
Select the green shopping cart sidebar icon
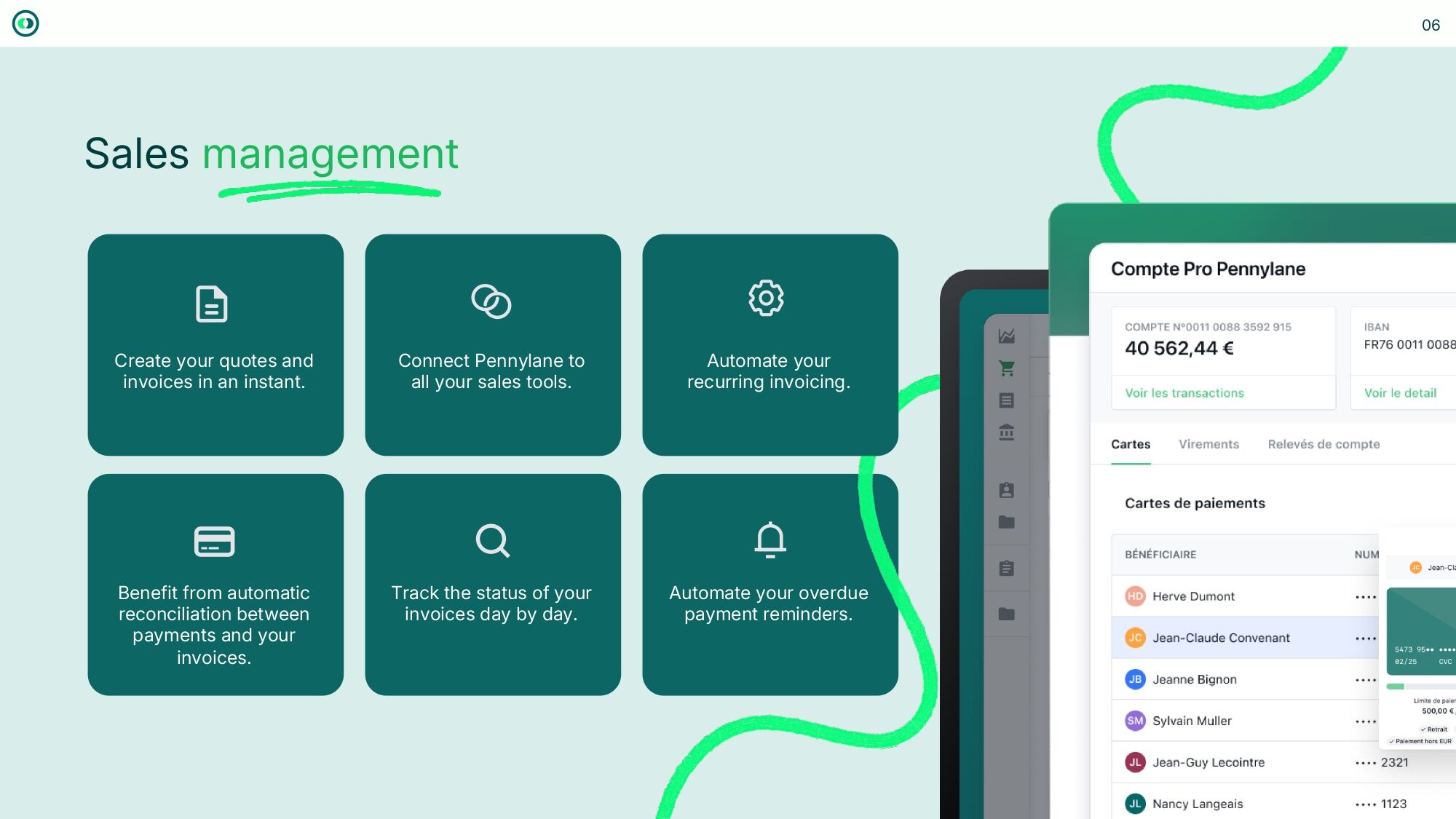coord(1007,368)
